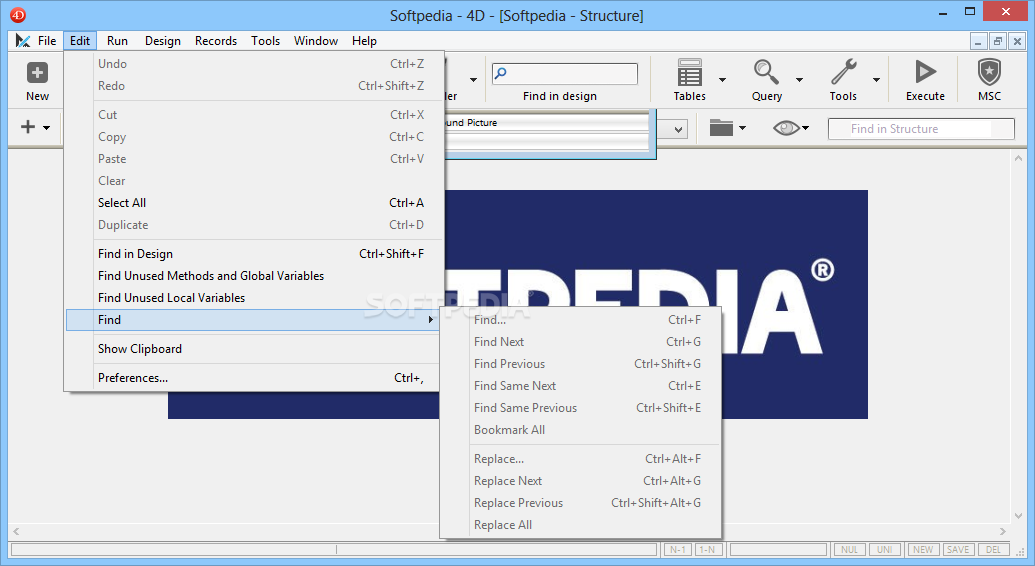
Task: Click the horizontal scrollbar right arrow
Action: pos(1003,531)
